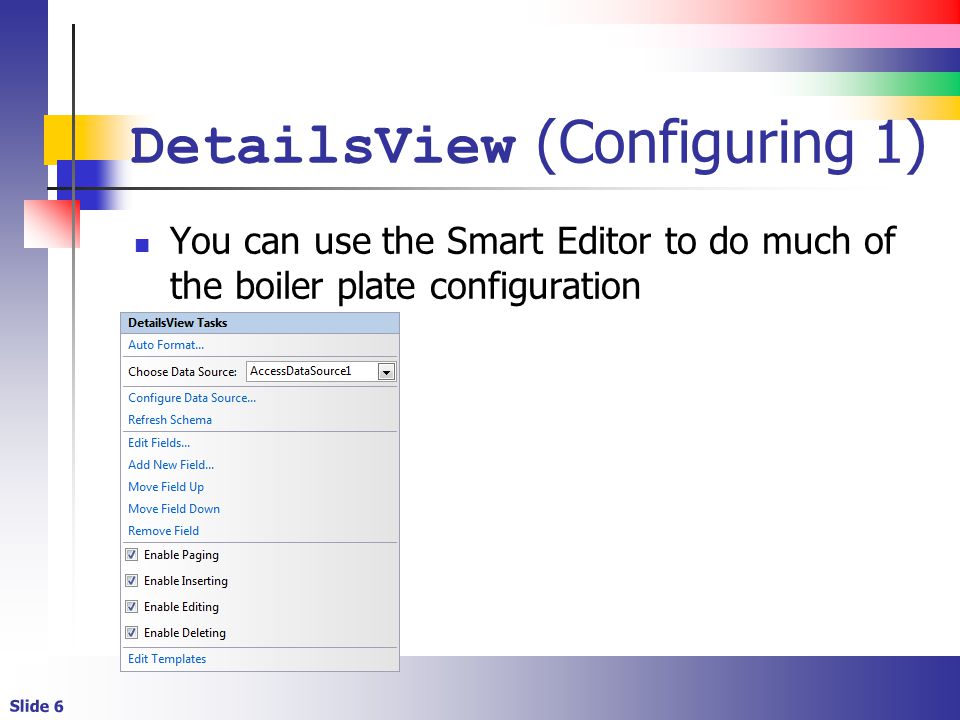Image resolution: width=960 pixels, height=720 pixels.
Task: Toggle the Enable Editing checkbox
Action: click(x=132, y=607)
